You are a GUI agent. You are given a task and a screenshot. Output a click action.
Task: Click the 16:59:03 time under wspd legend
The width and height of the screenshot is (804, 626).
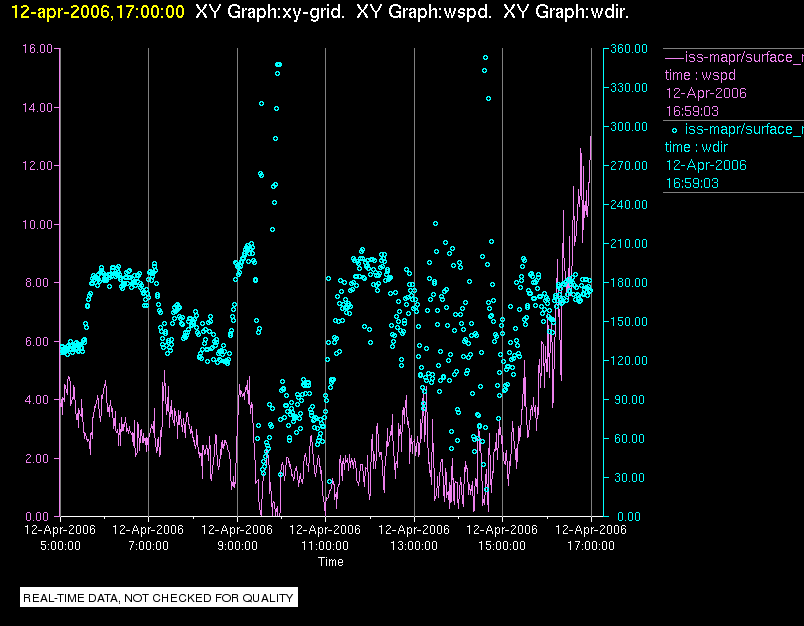click(692, 111)
